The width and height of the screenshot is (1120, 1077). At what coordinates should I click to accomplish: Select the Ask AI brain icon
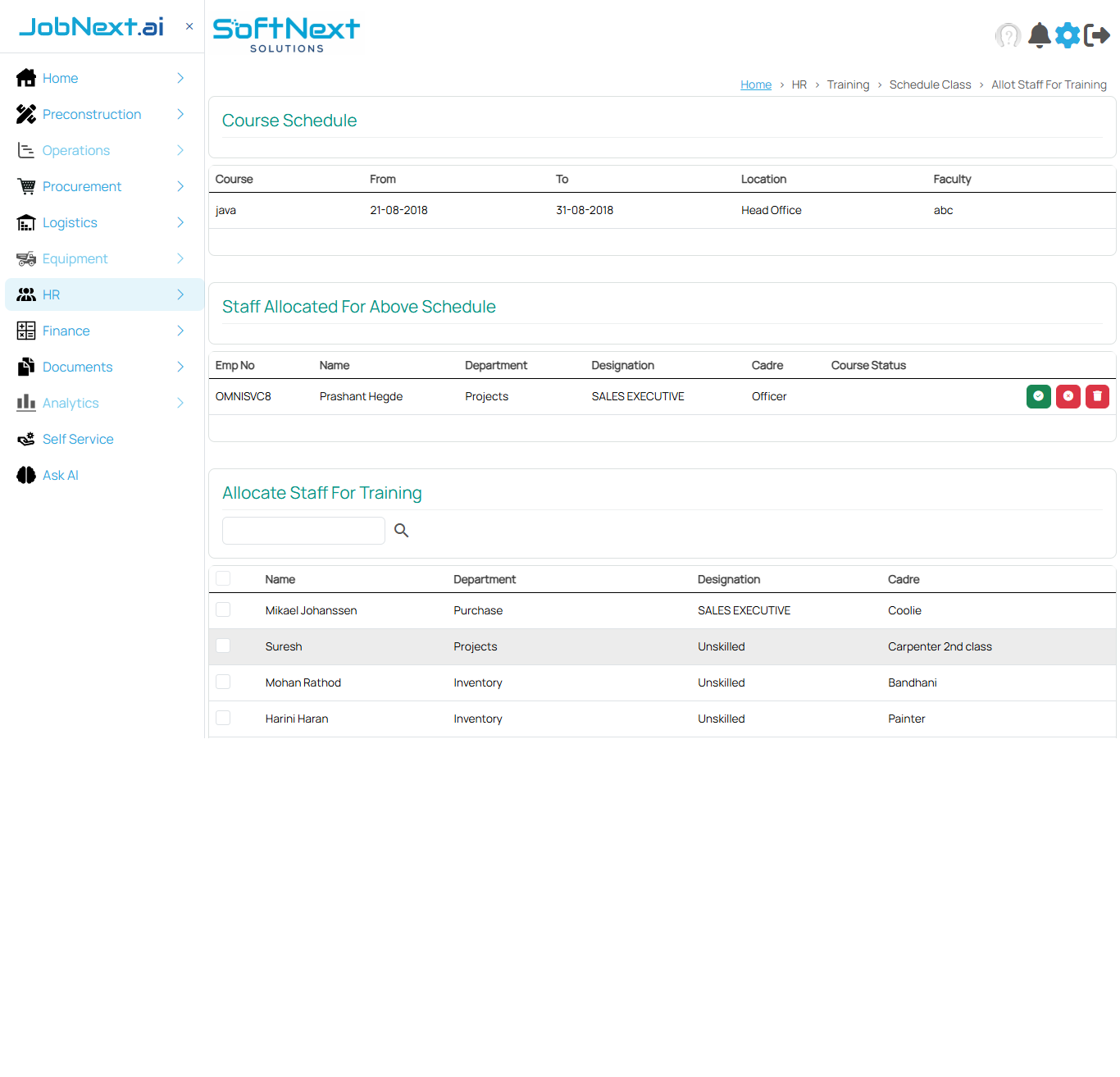click(25, 475)
